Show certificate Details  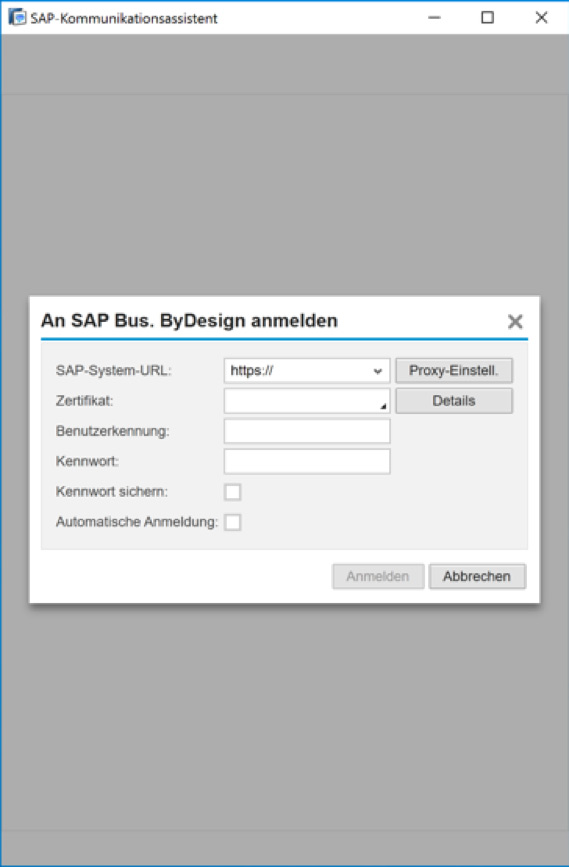pos(454,401)
